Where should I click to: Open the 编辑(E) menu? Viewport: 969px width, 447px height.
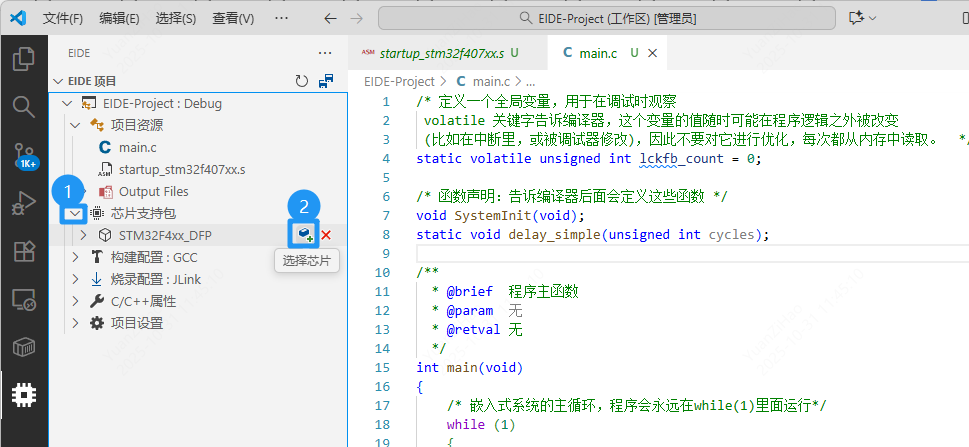pyautogui.click(x=119, y=19)
